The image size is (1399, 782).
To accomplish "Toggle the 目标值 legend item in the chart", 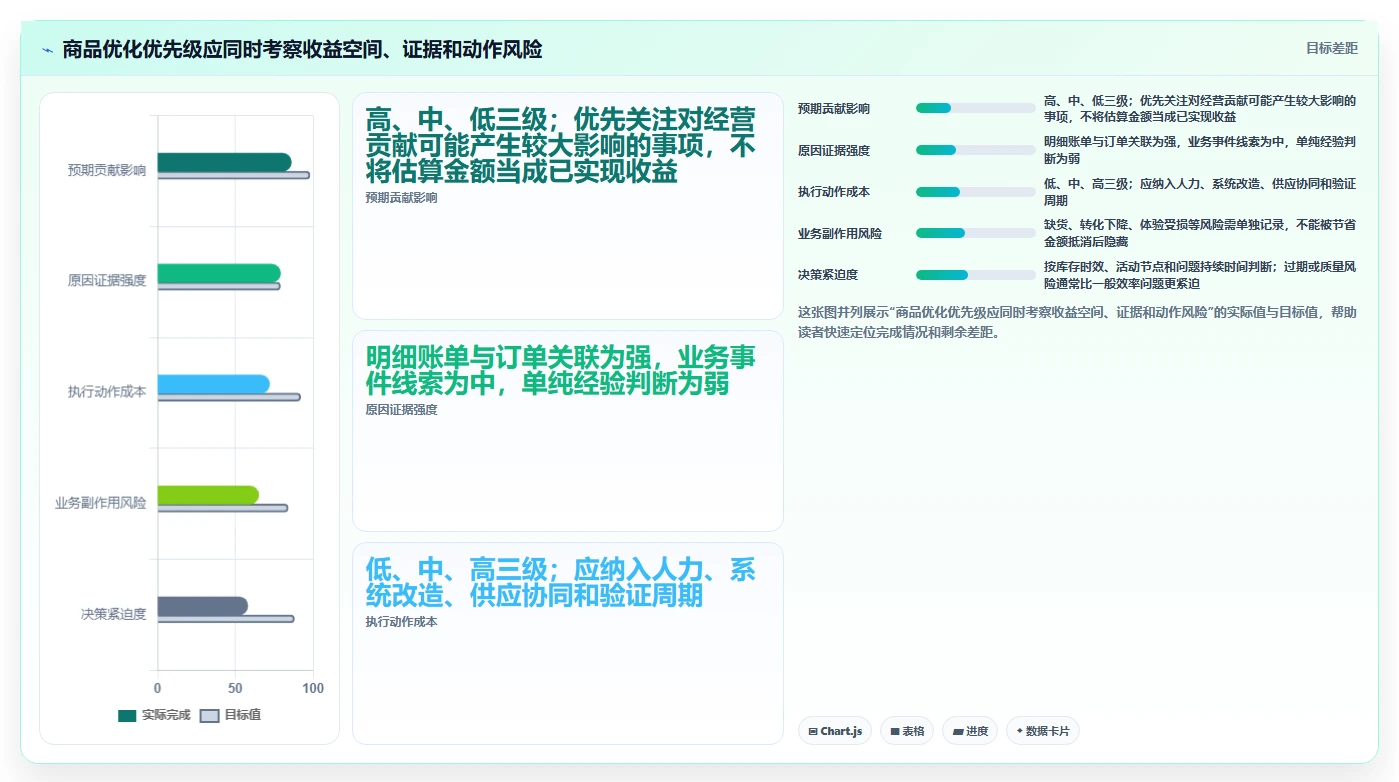I will [230, 715].
